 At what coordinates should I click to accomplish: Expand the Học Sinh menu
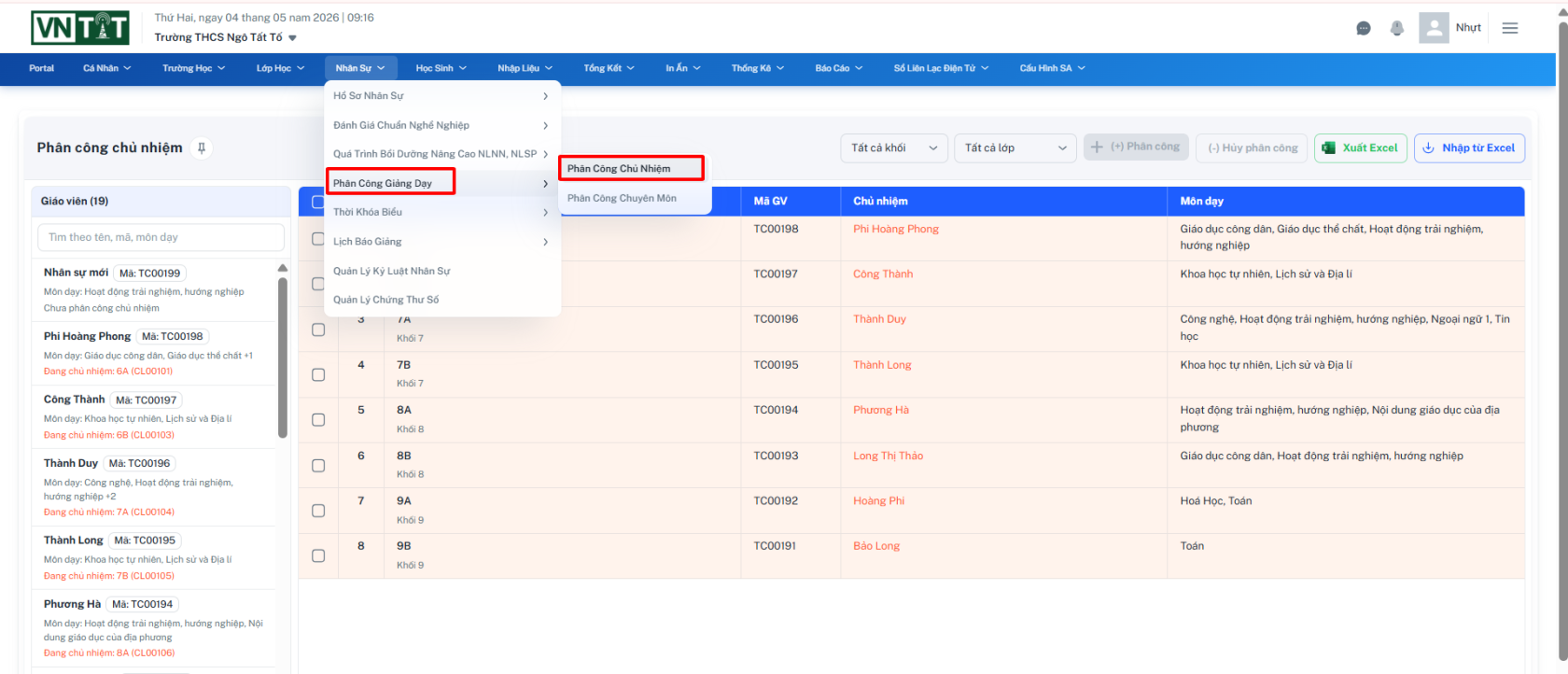[441, 68]
